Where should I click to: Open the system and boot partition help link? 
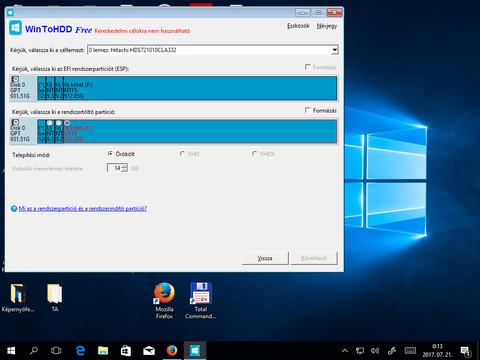pos(83,209)
